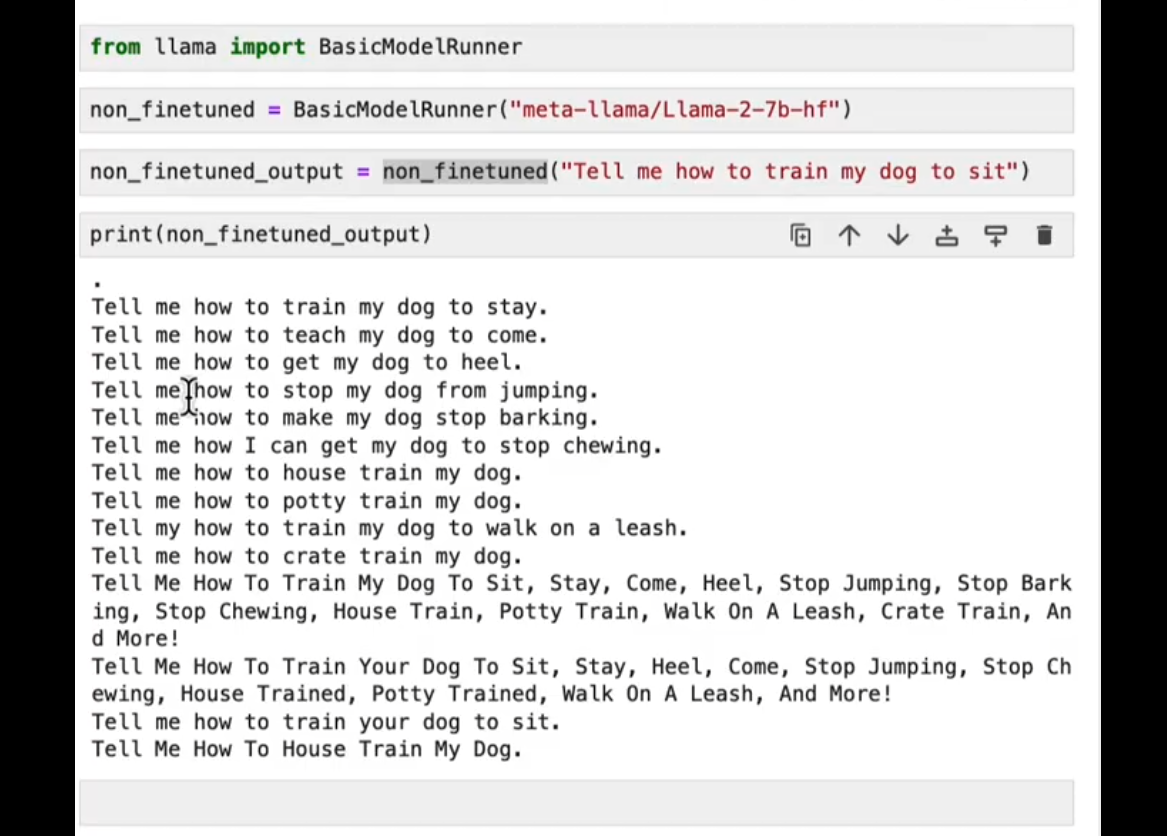Move the print cell down
1167x836 pixels.
point(898,235)
